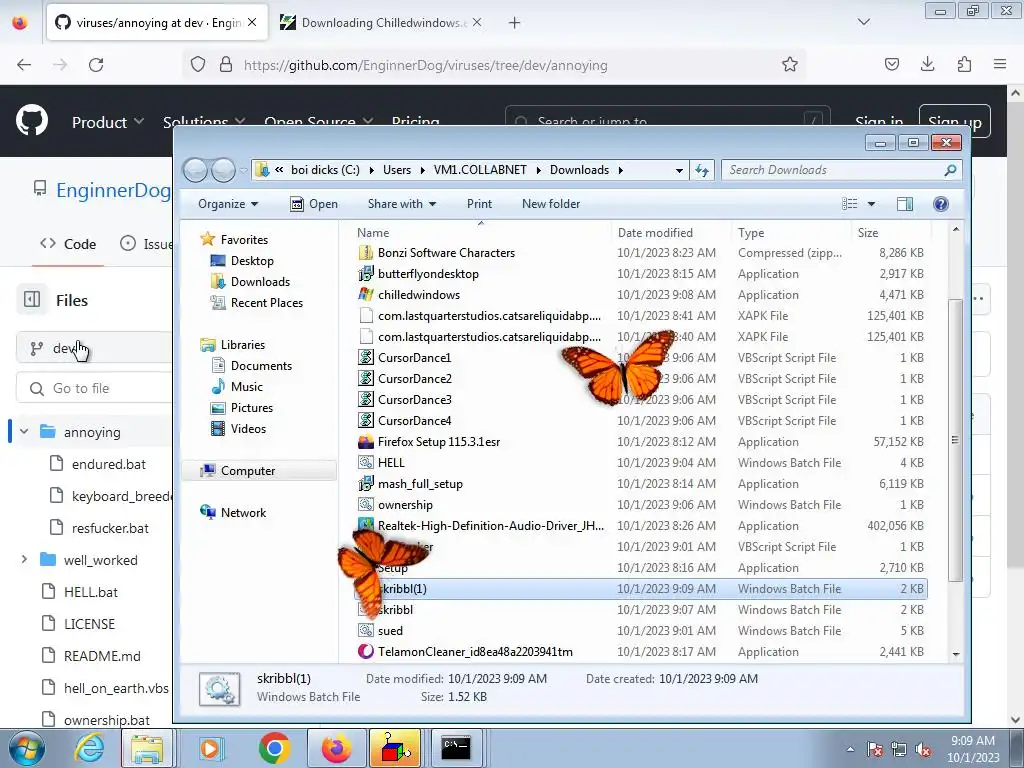Open HELL.bat in GitHub file tree
Viewport: 1024px width, 768px height.
pyautogui.click(x=91, y=592)
